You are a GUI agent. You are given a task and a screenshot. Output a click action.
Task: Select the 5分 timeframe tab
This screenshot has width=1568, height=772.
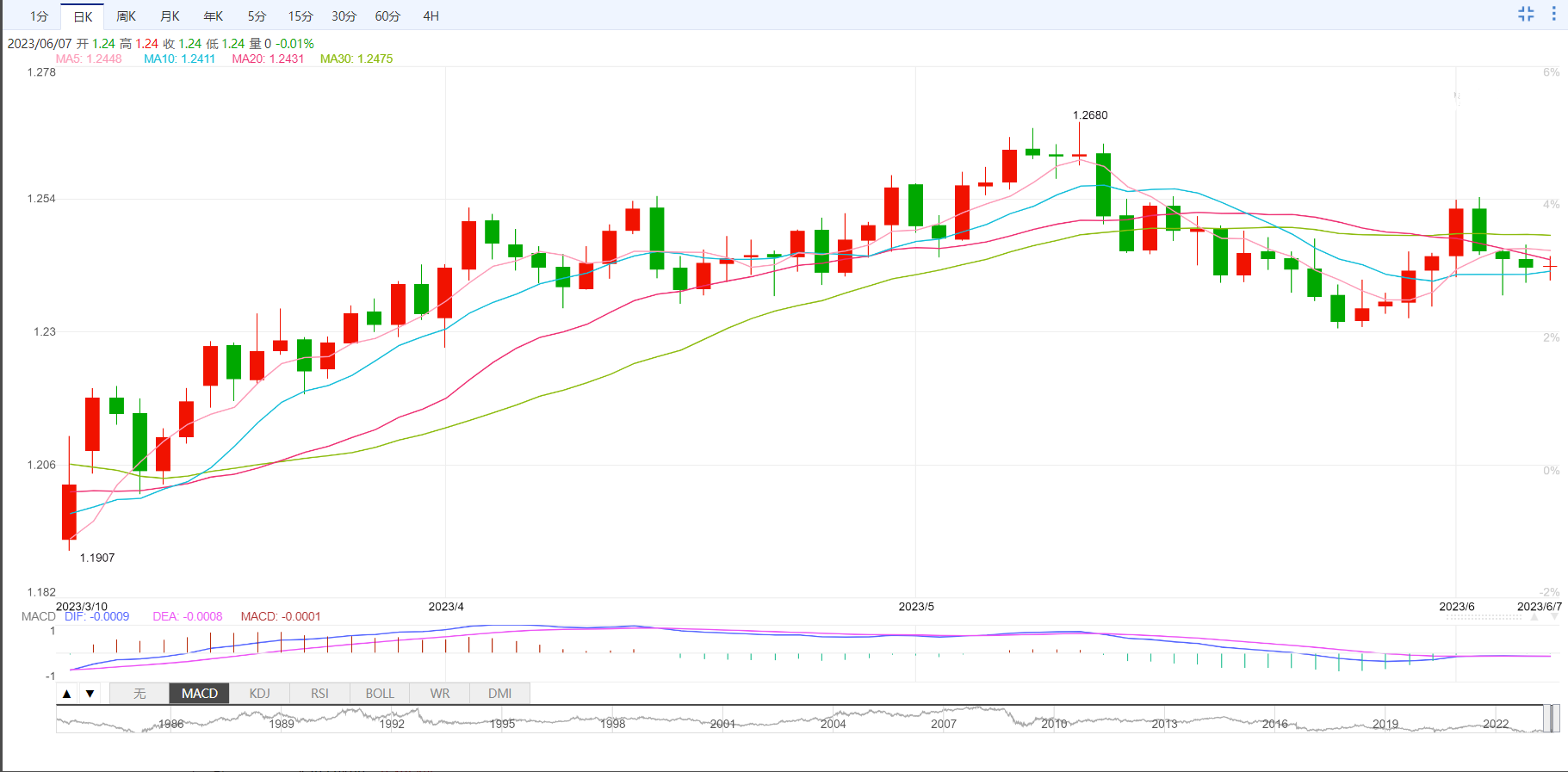tap(257, 16)
